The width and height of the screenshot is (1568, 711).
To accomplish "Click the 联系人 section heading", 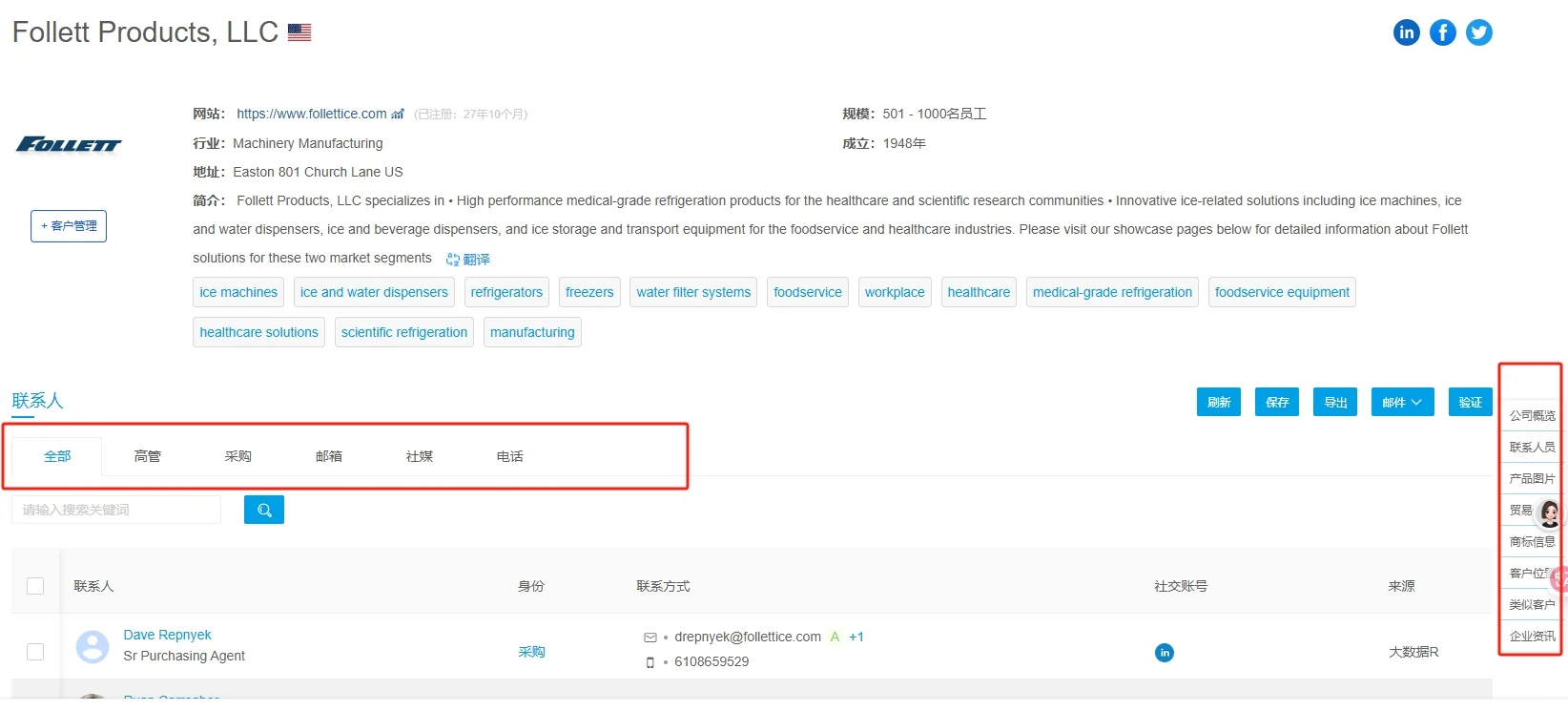I will tap(37, 401).
